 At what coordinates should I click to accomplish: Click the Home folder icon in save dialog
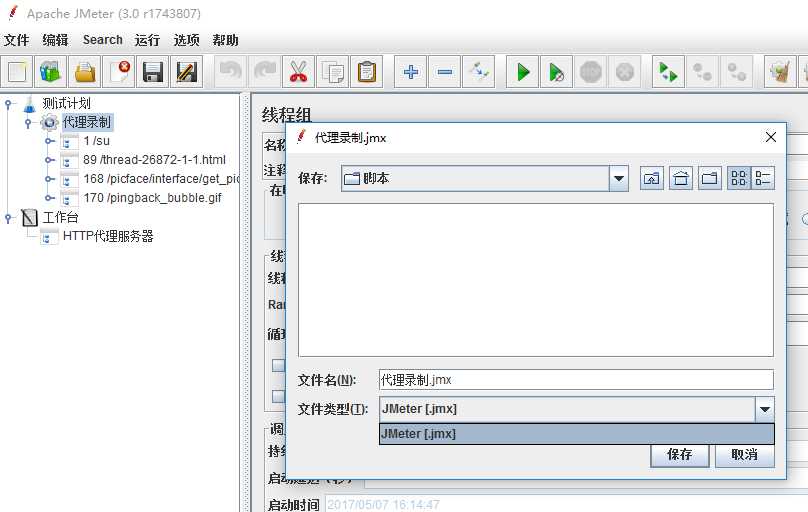tap(681, 178)
